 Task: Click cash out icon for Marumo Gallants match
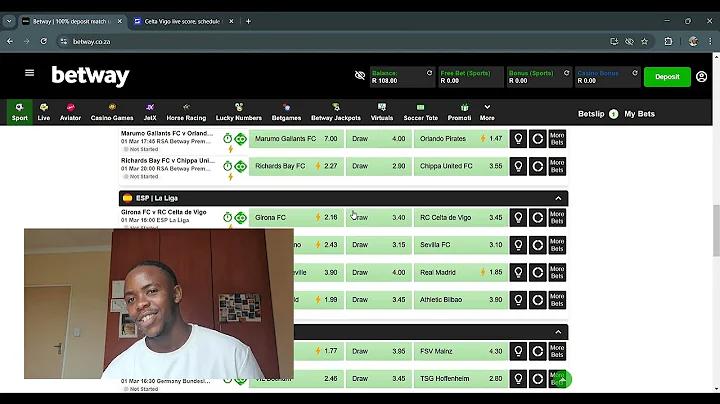[241, 139]
